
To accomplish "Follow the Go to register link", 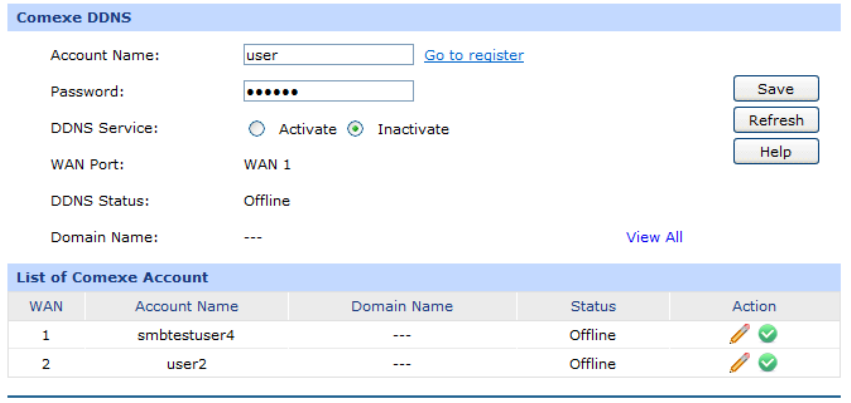I will click(x=474, y=56).
